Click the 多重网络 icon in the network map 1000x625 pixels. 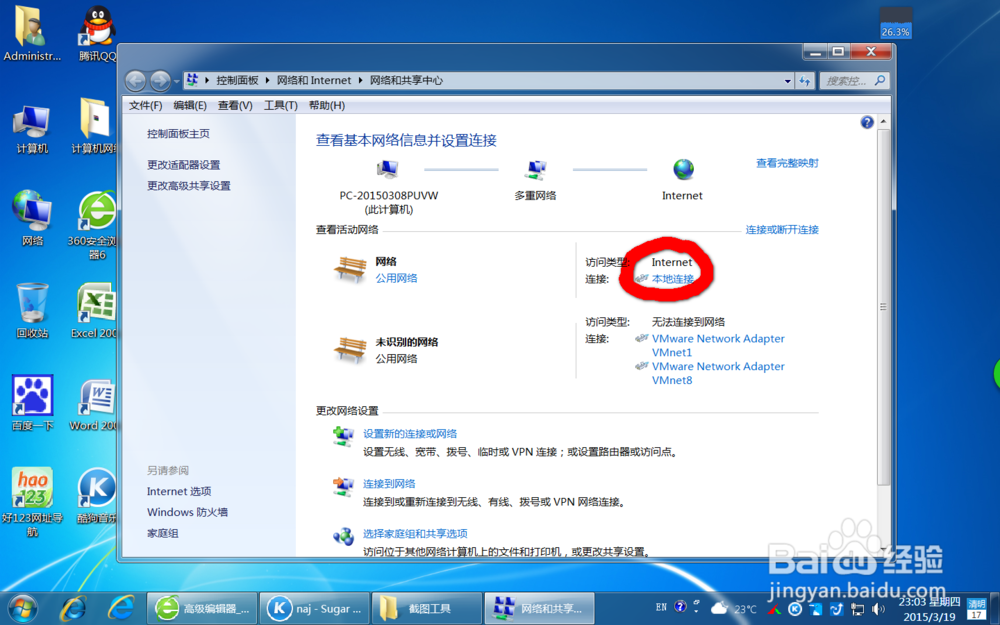click(534, 168)
